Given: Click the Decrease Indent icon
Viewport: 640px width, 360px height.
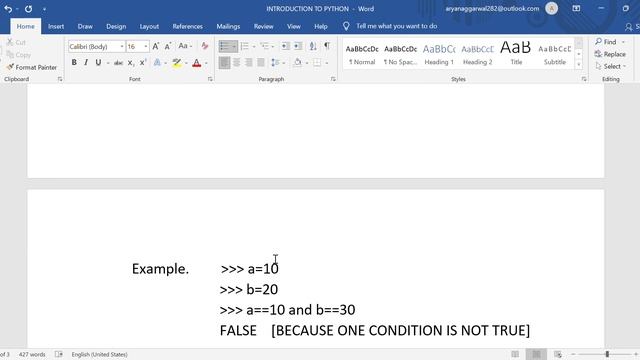Looking at the screenshot, I should [x=285, y=46].
